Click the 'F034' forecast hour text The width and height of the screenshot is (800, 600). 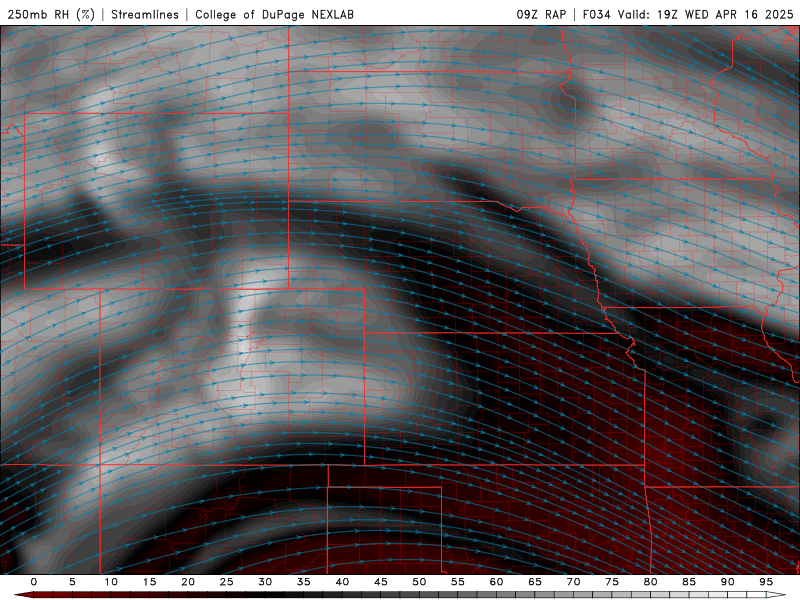[x=596, y=14]
